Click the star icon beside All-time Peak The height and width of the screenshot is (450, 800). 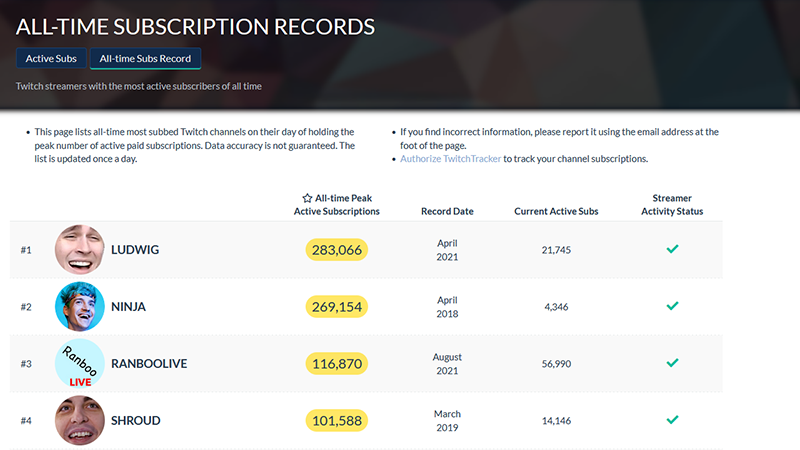coord(307,198)
